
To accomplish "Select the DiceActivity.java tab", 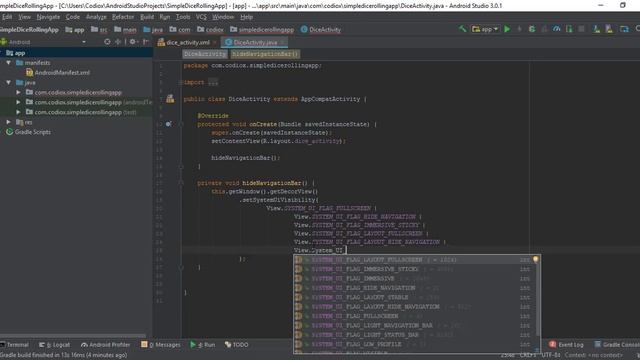I will pyautogui.click(x=255, y=42).
